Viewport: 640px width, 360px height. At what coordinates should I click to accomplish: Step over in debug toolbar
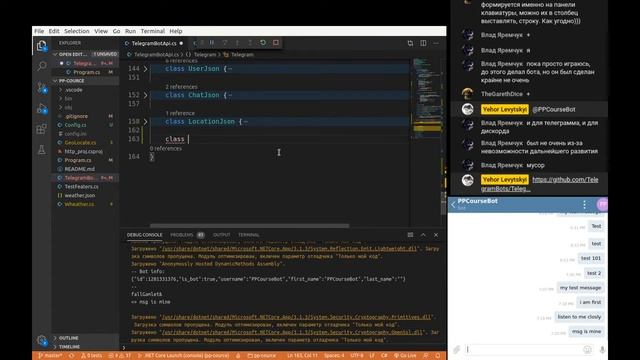[224, 43]
